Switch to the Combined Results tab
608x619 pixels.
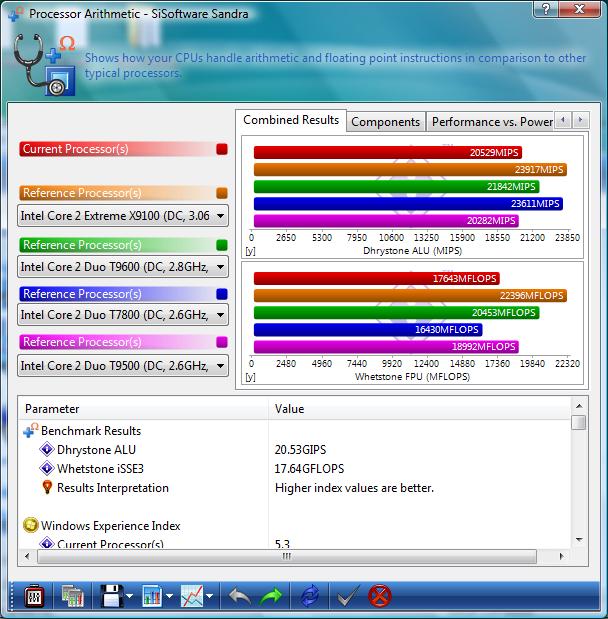[x=291, y=120]
